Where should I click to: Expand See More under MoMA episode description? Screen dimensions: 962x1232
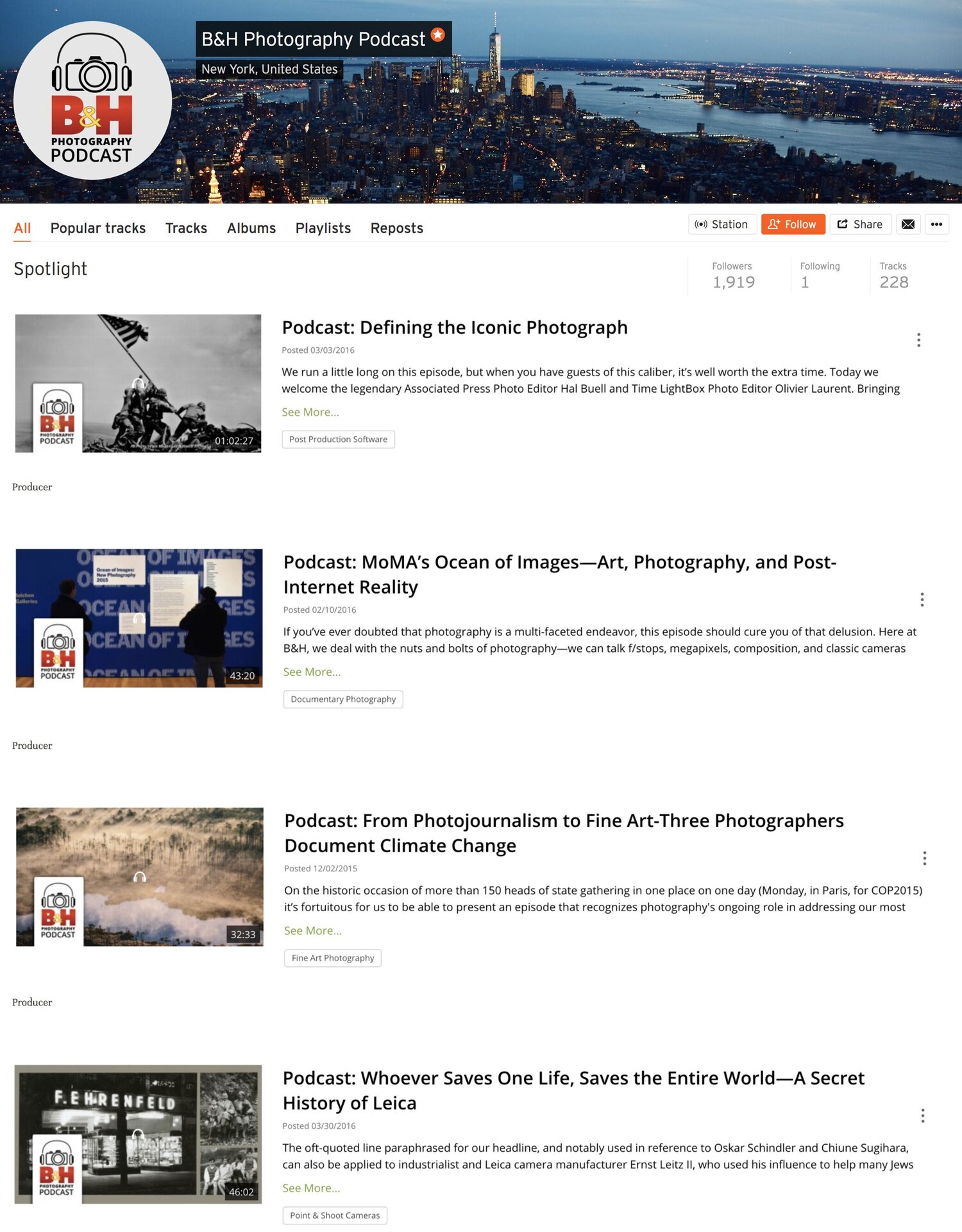tap(312, 672)
